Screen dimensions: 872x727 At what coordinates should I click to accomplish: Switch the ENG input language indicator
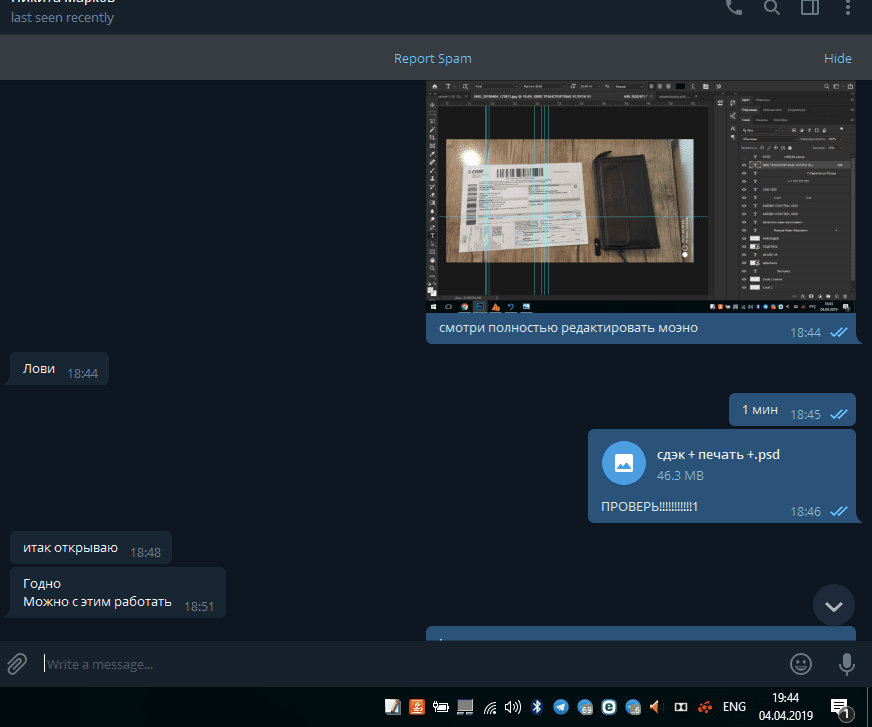[735, 707]
